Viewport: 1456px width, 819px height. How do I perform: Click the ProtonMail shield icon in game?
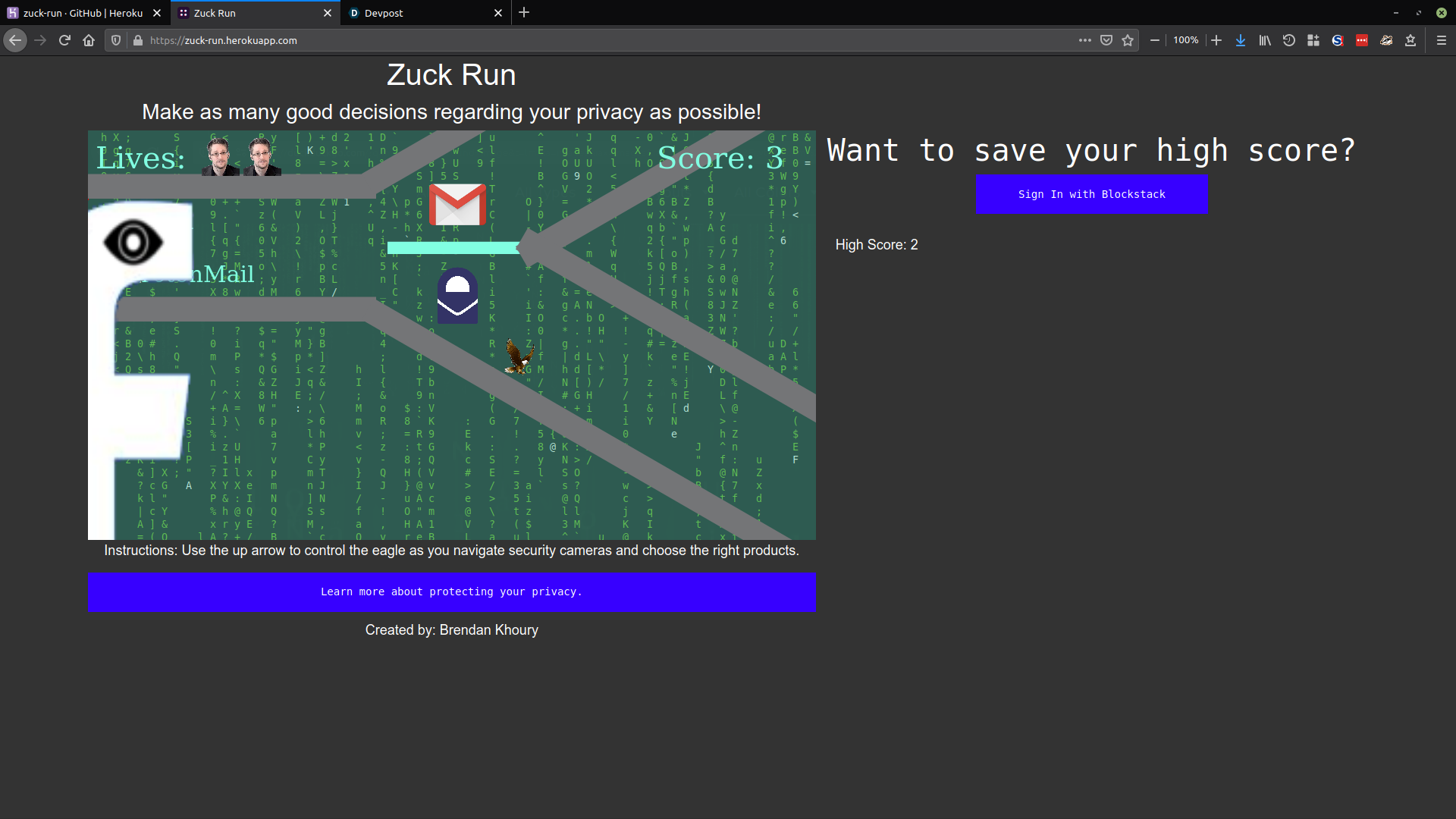(x=457, y=296)
